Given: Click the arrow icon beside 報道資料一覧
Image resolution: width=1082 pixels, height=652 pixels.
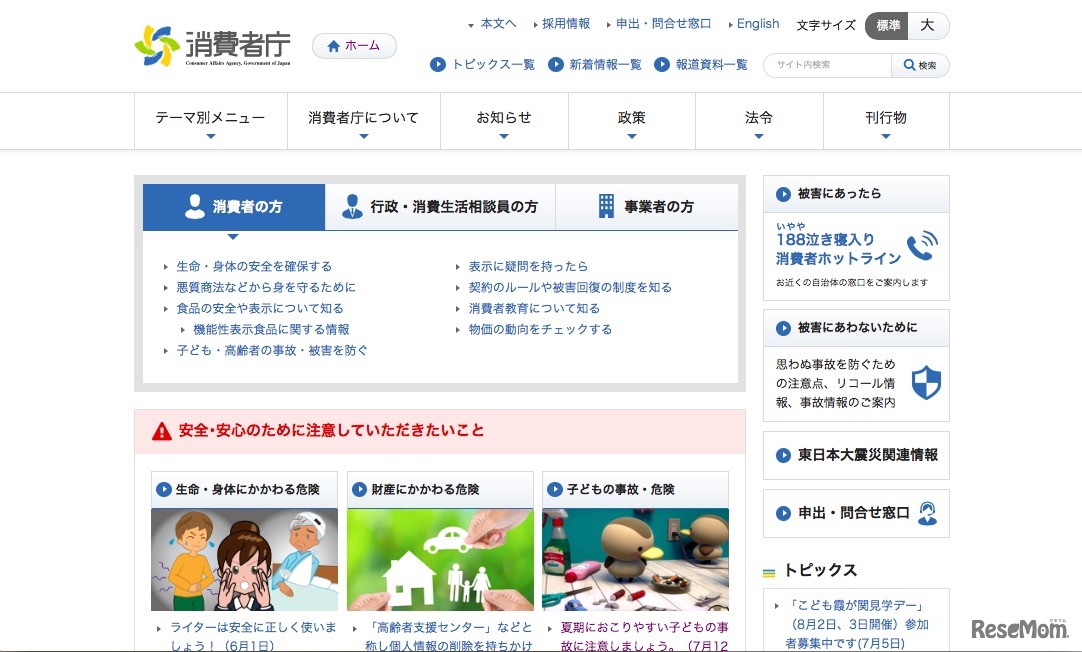Looking at the screenshot, I should (x=662, y=64).
